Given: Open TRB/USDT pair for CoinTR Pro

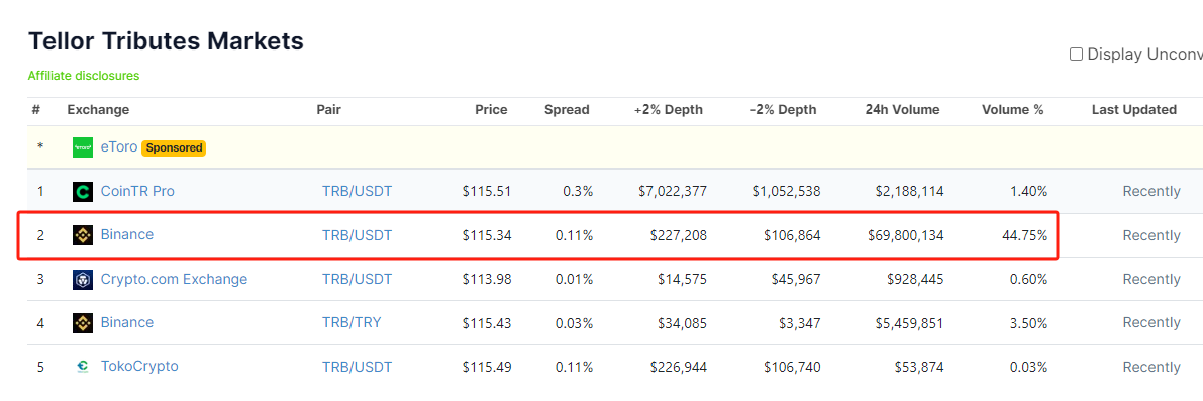Looking at the screenshot, I should (357, 191).
